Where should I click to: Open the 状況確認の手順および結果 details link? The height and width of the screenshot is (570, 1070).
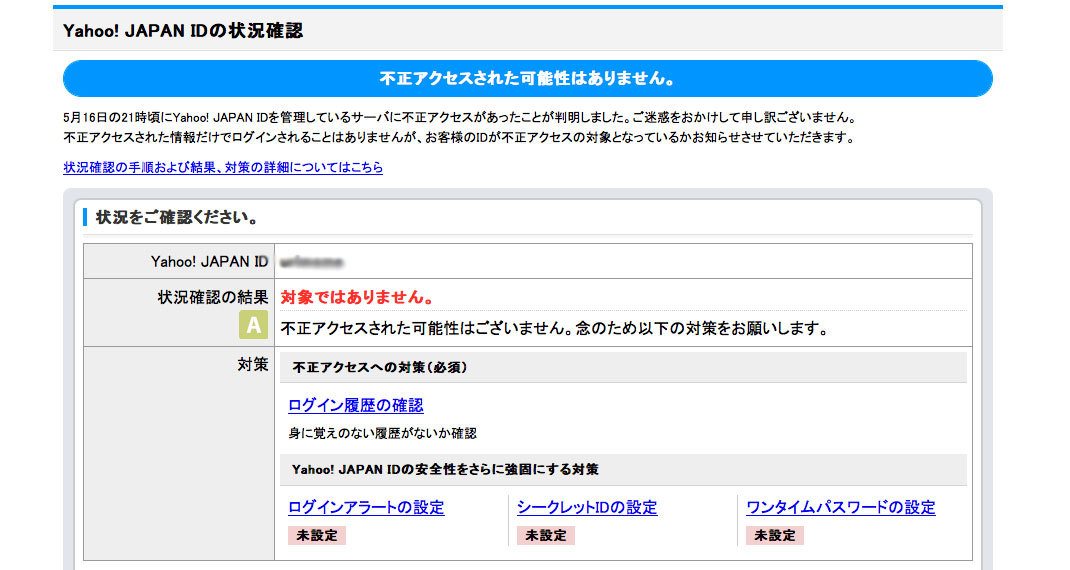click(223, 167)
